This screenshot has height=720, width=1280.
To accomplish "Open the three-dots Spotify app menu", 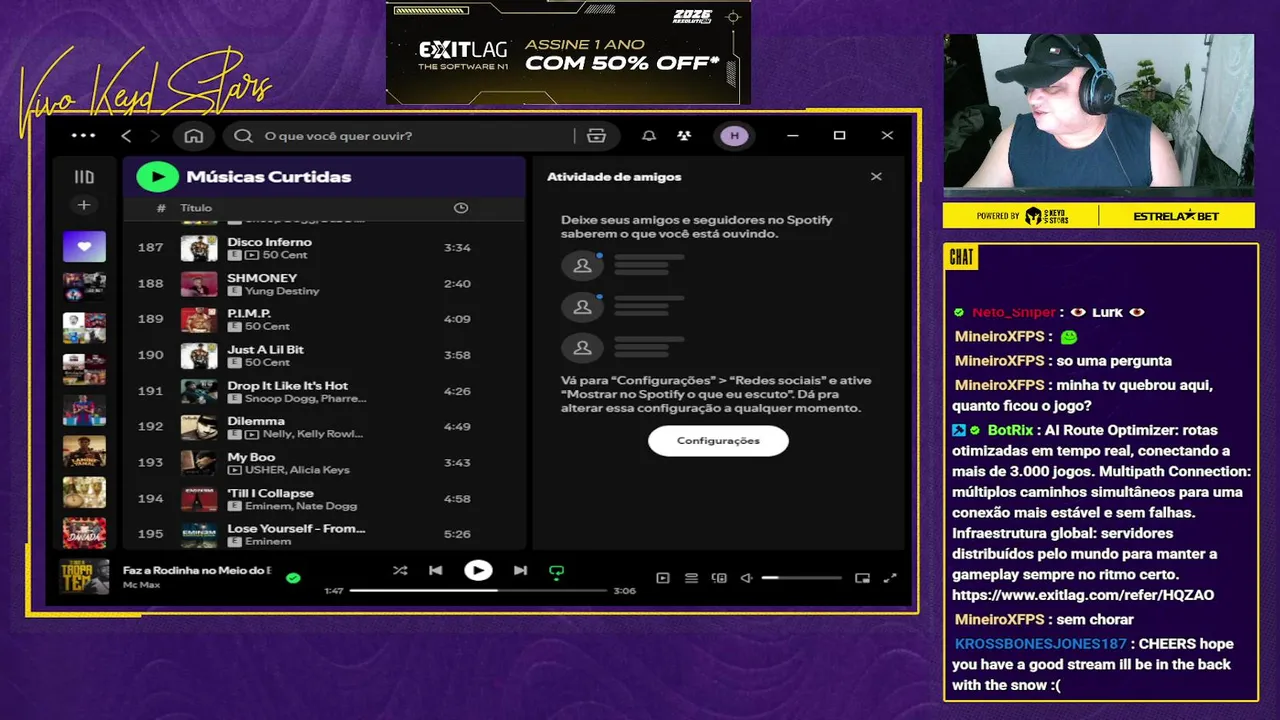I will [x=84, y=136].
